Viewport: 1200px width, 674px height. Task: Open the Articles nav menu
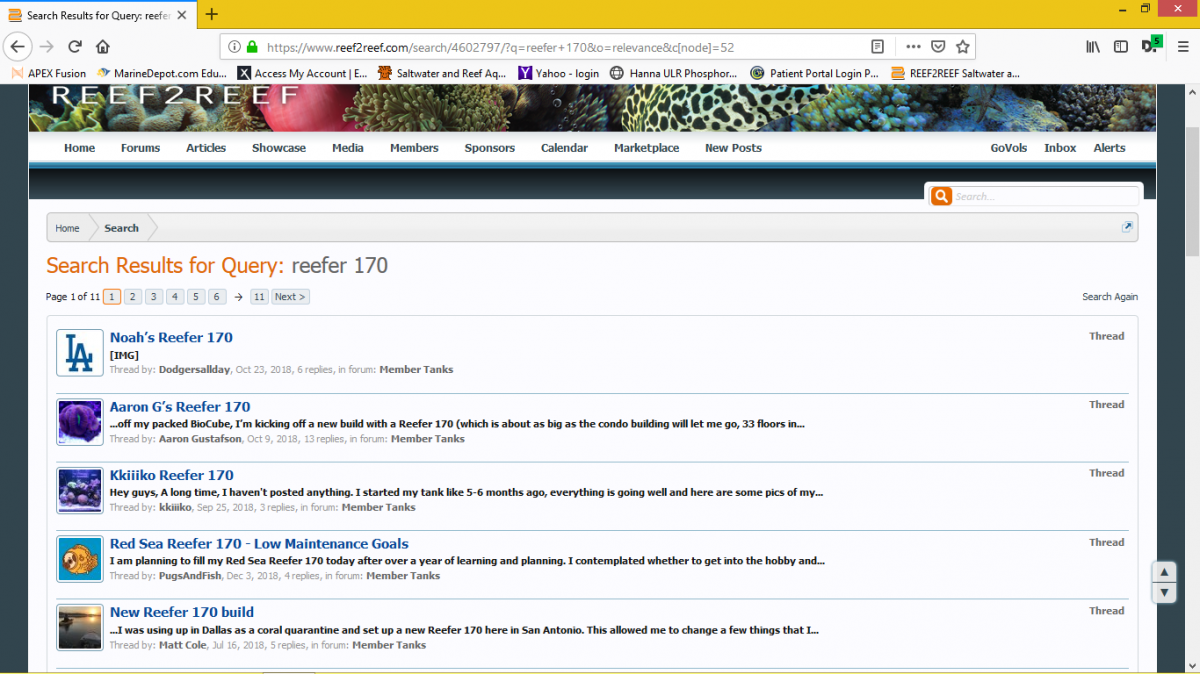206,148
